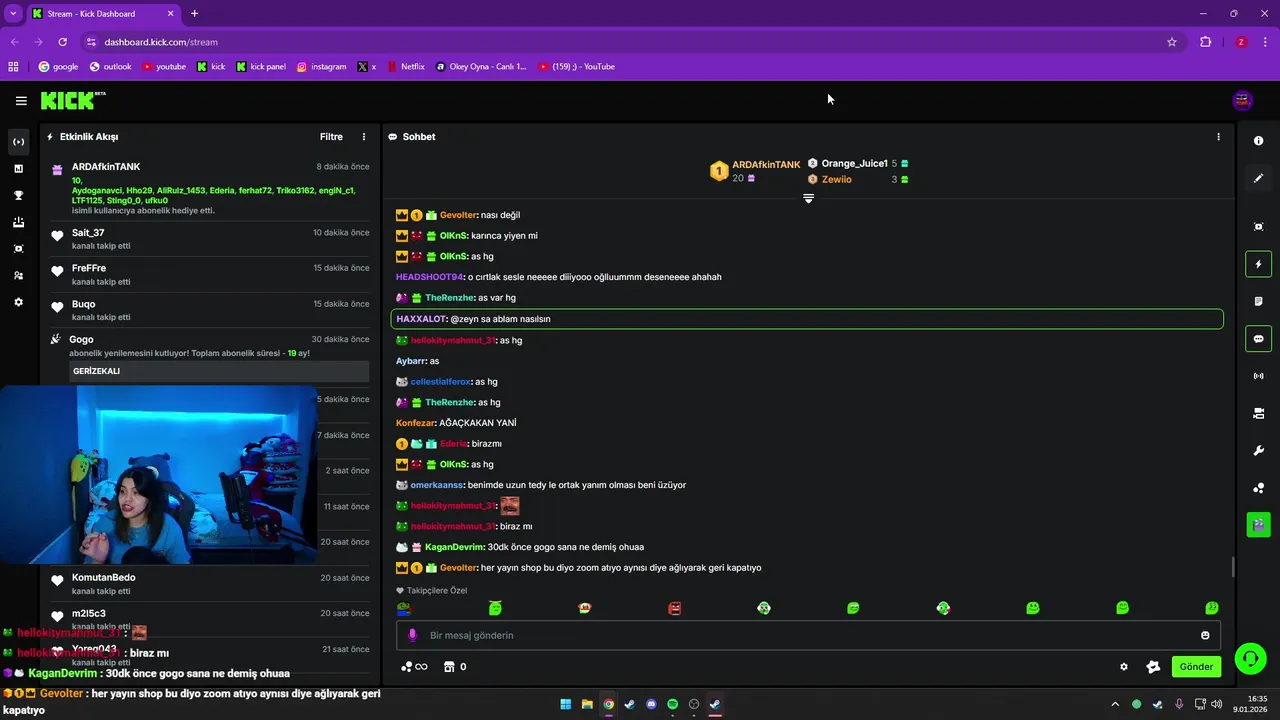This screenshot has width=1280, height=720.
Task: Click the wrench tools icon in right sidebar
Action: (1258, 450)
